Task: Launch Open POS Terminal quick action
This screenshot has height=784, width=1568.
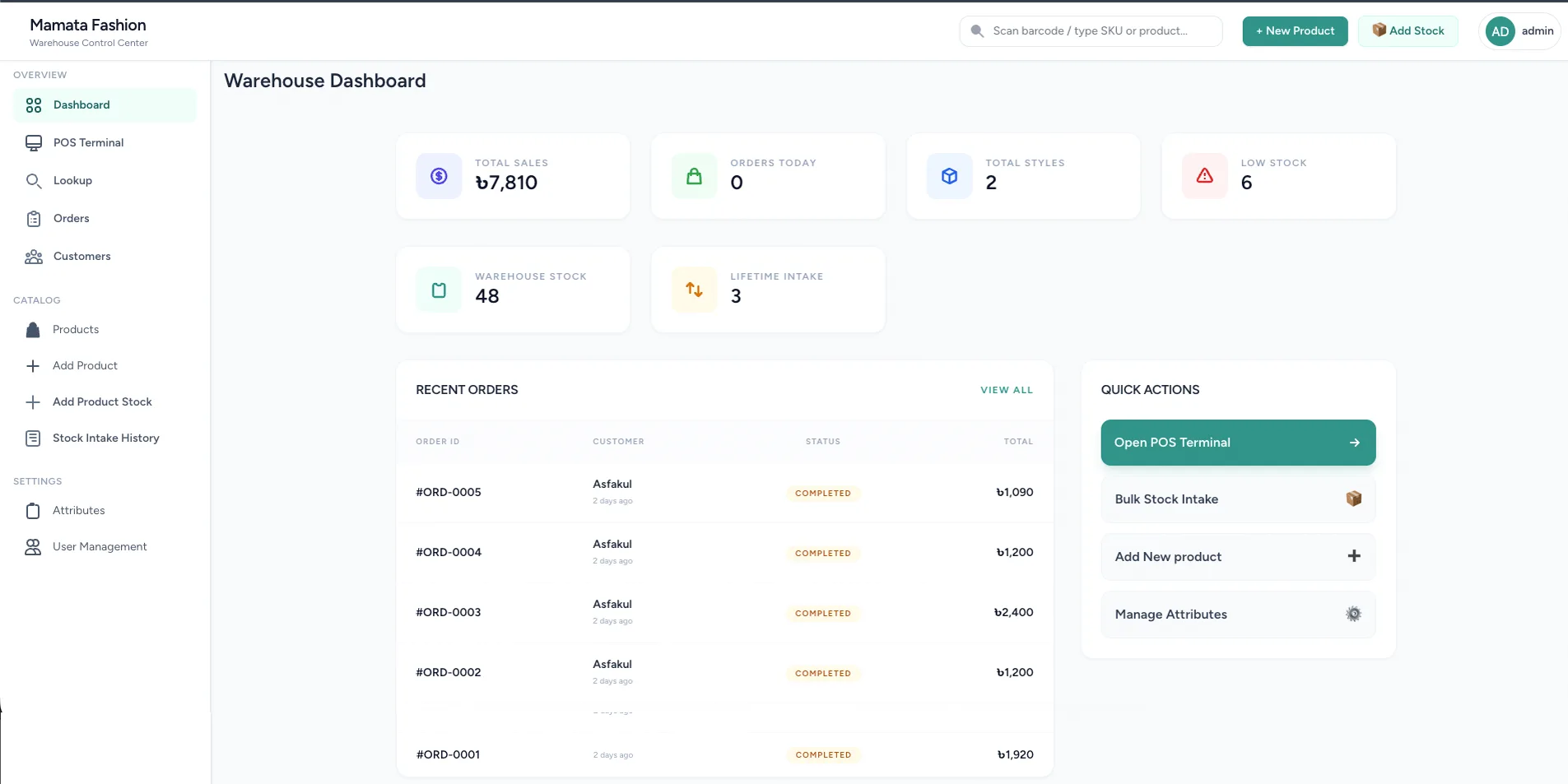Action: click(1237, 443)
